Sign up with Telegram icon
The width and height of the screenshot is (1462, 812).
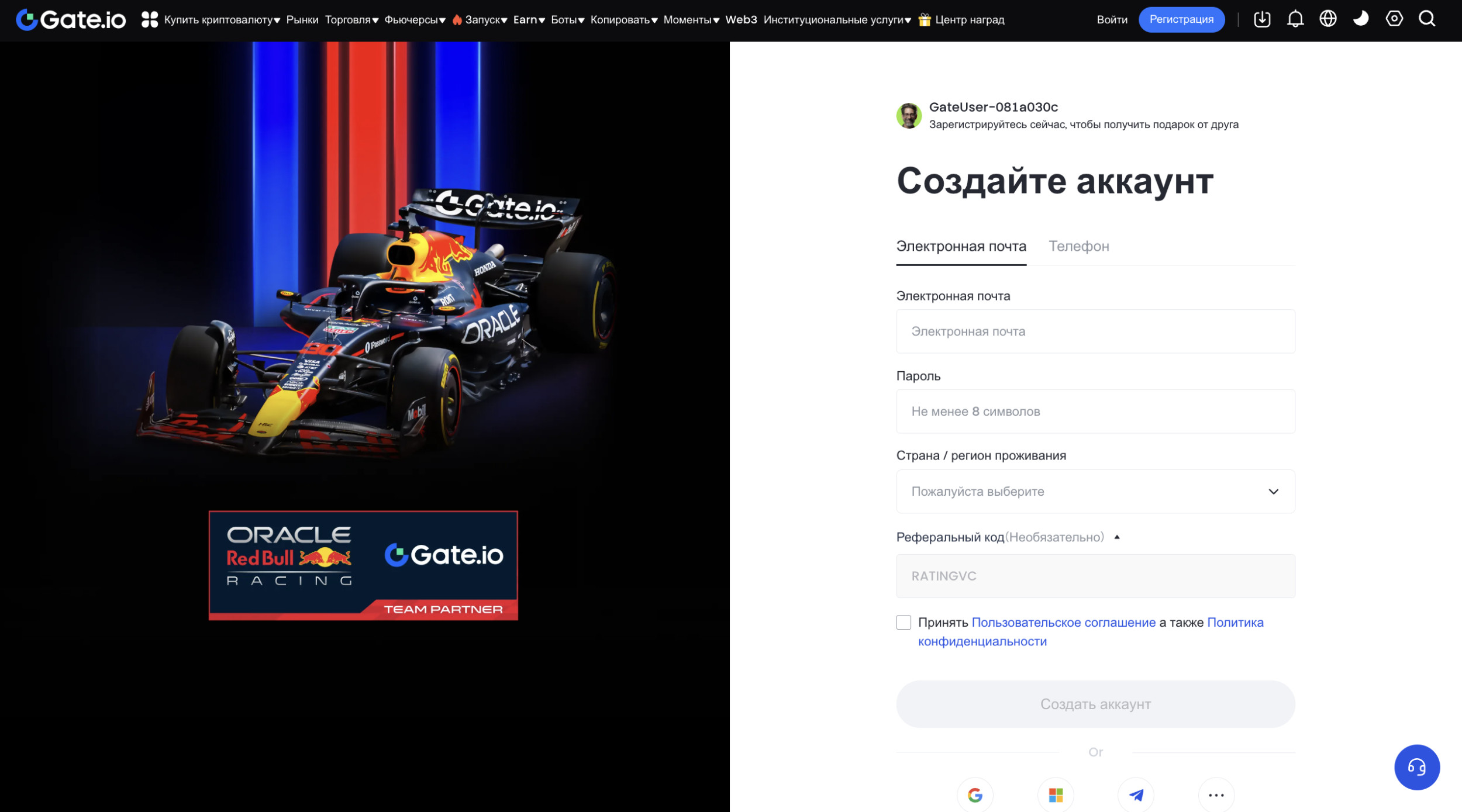1136,795
